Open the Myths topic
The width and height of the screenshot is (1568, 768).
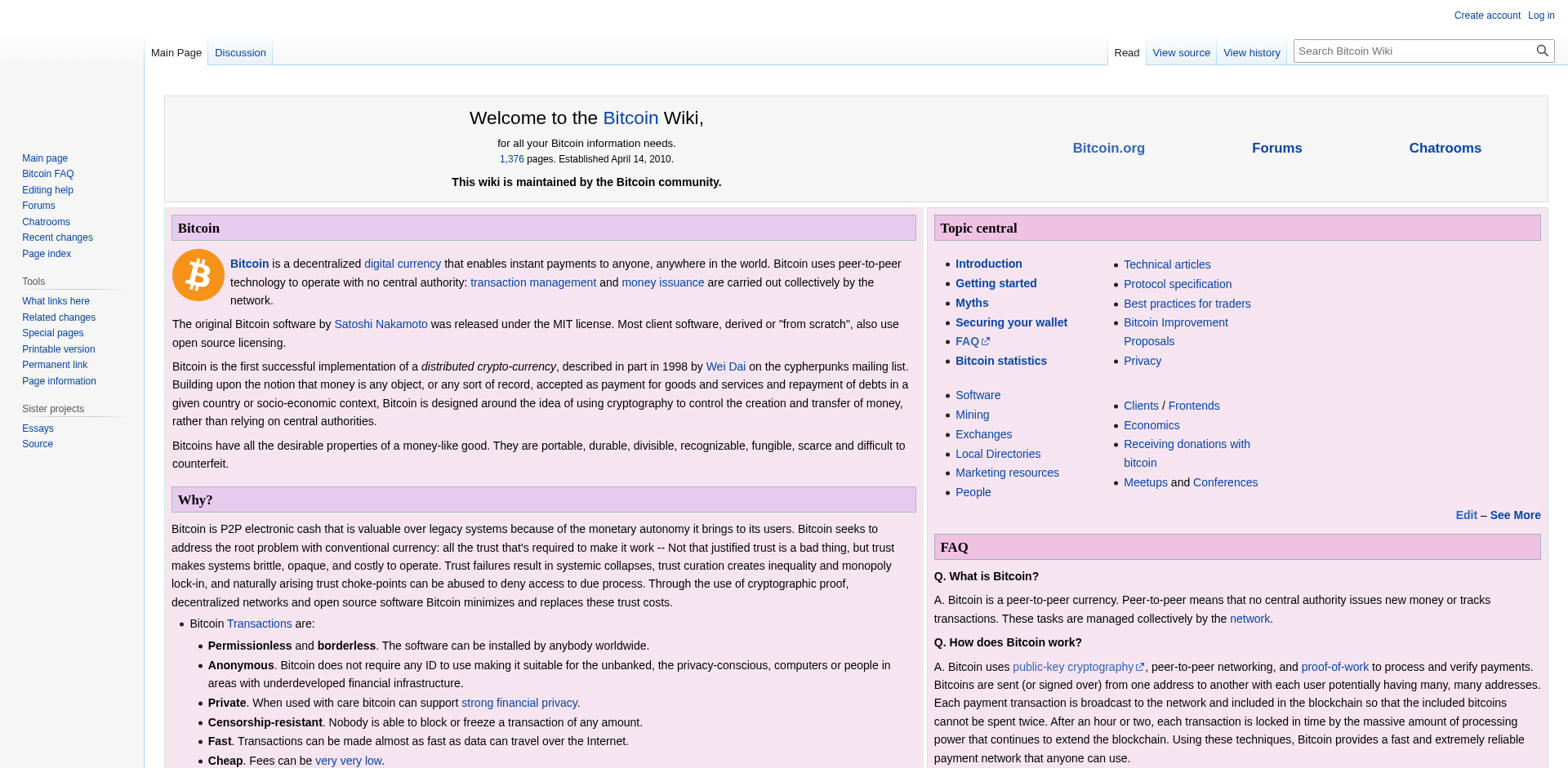coord(972,303)
